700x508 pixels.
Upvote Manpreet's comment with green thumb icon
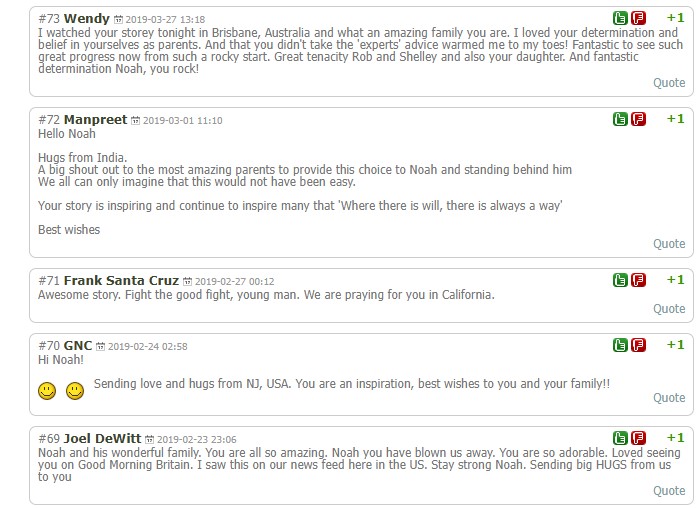pyautogui.click(x=621, y=119)
